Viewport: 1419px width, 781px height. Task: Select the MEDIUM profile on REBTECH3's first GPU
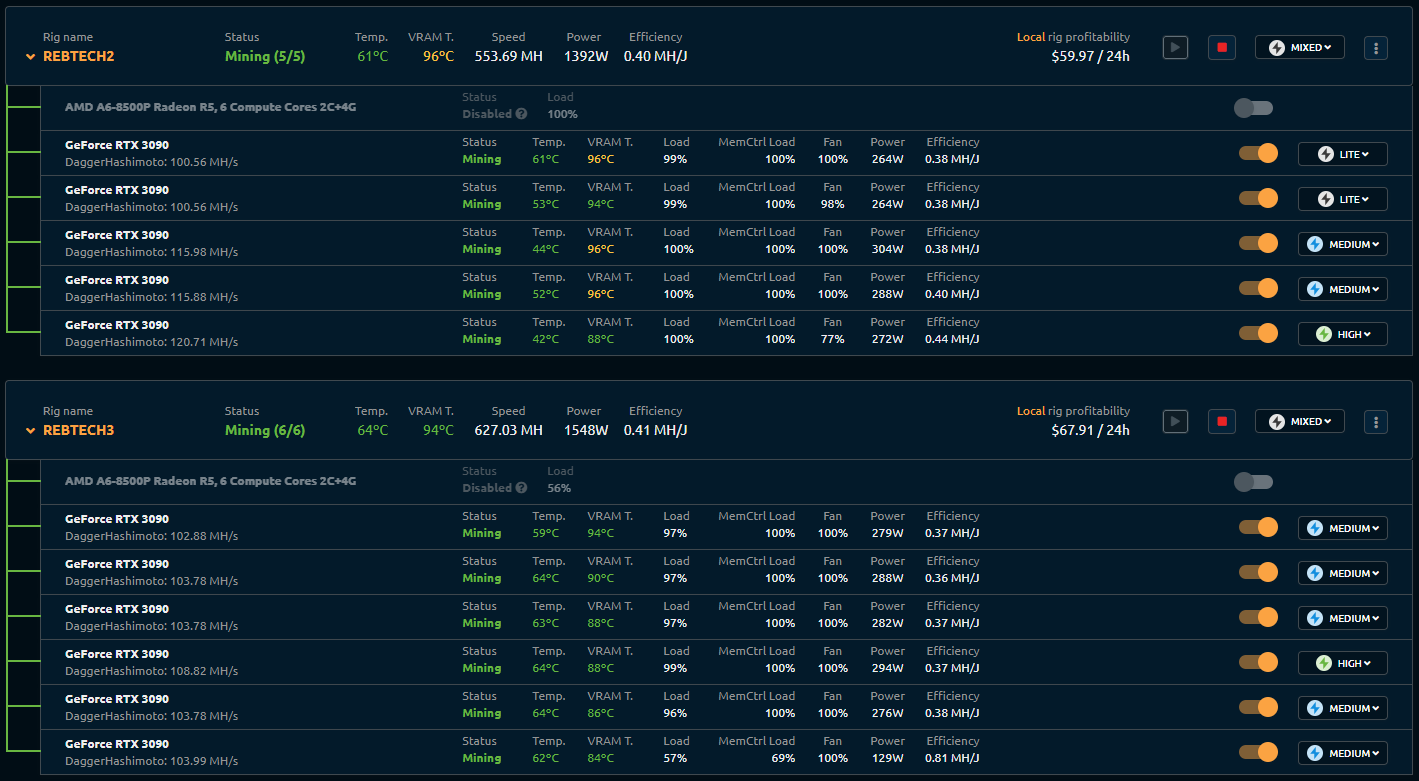tap(1342, 527)
